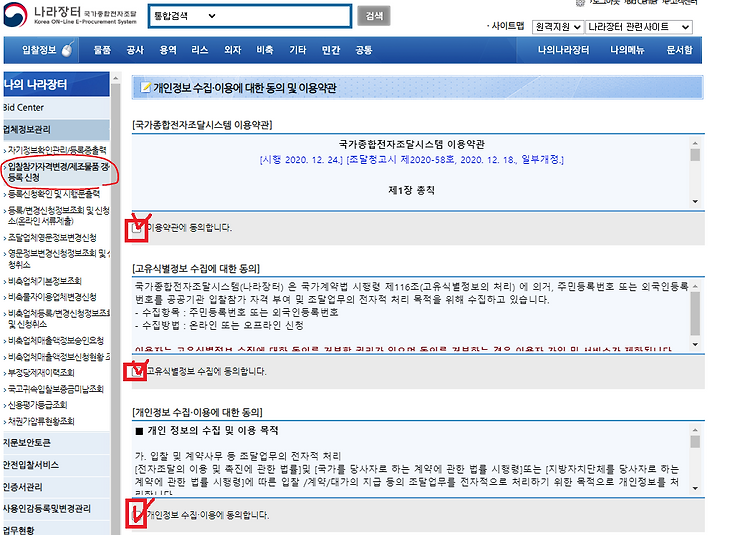
Task: Open the 외자 menu item
Action: point(232,50)
